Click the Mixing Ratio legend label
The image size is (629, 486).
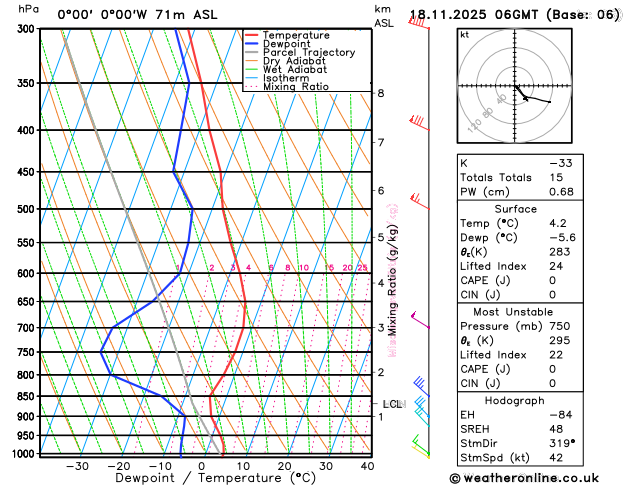coord(296,87)
